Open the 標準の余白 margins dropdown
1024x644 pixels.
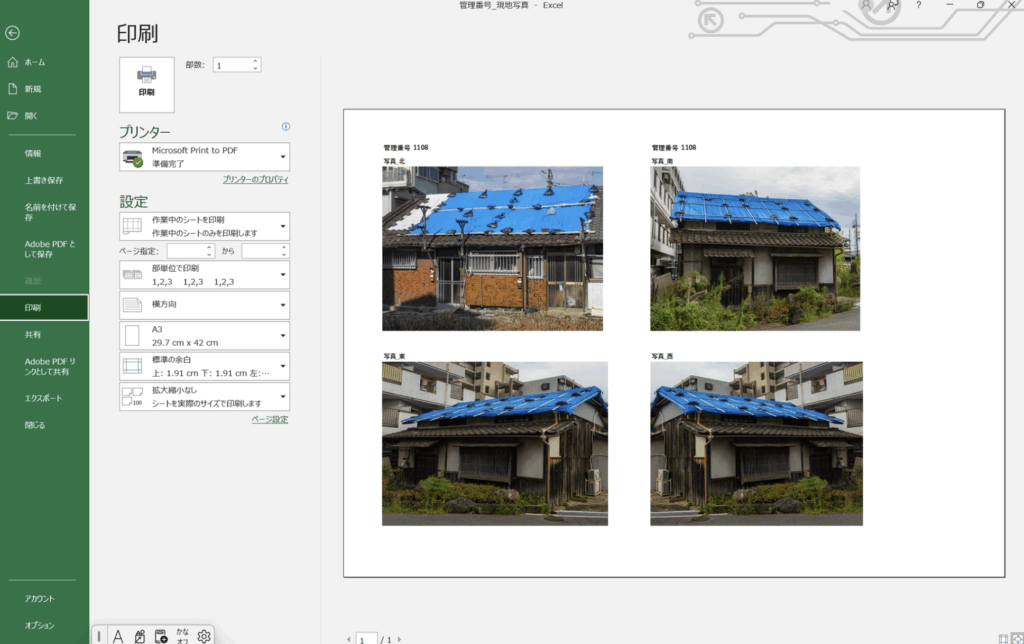(204, 366)
